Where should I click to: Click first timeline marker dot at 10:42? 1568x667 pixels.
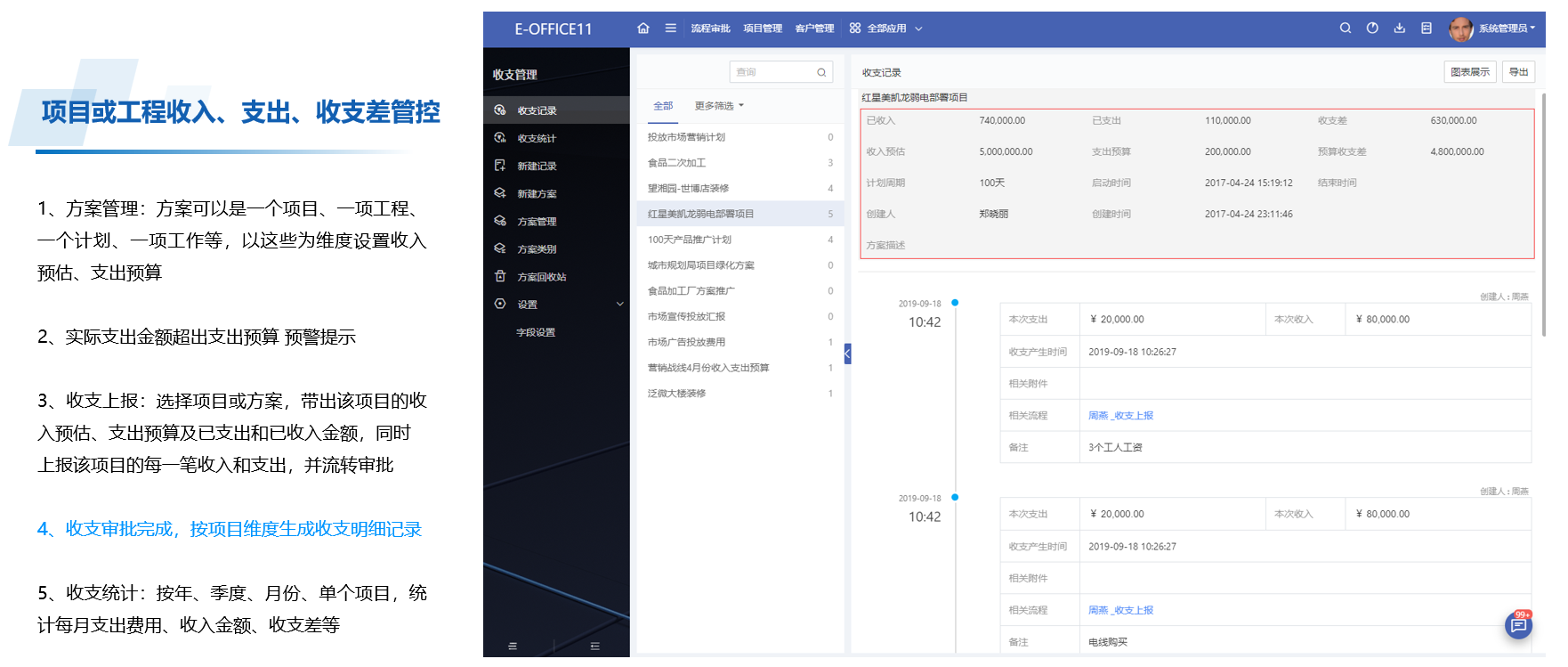(955, 303)
